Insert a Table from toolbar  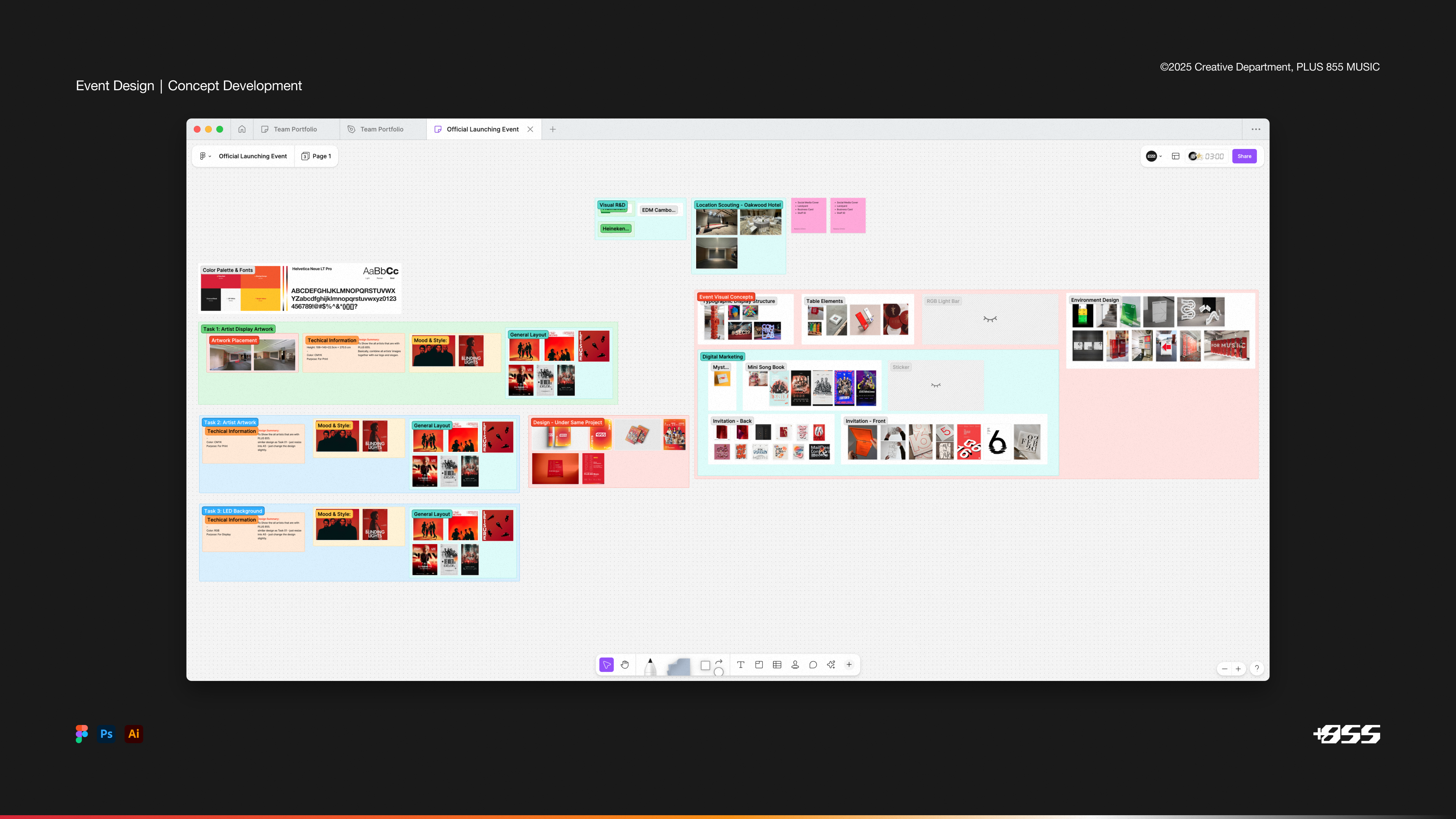click(x=777, y=665)
